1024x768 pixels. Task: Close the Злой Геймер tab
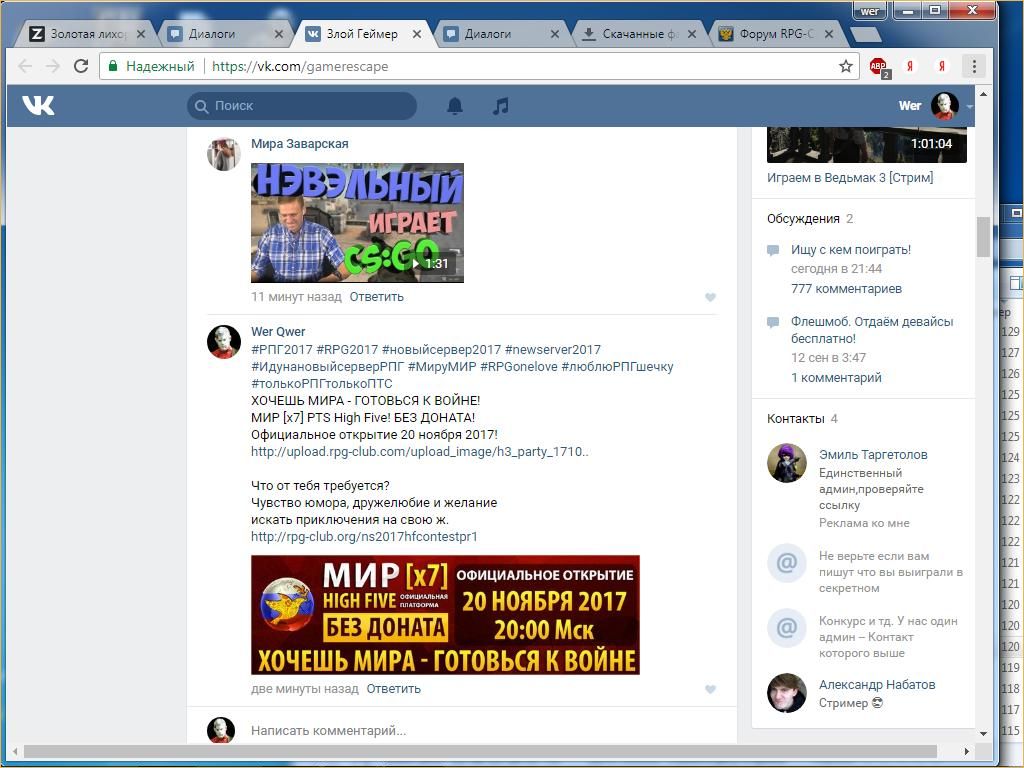point(417,34)
